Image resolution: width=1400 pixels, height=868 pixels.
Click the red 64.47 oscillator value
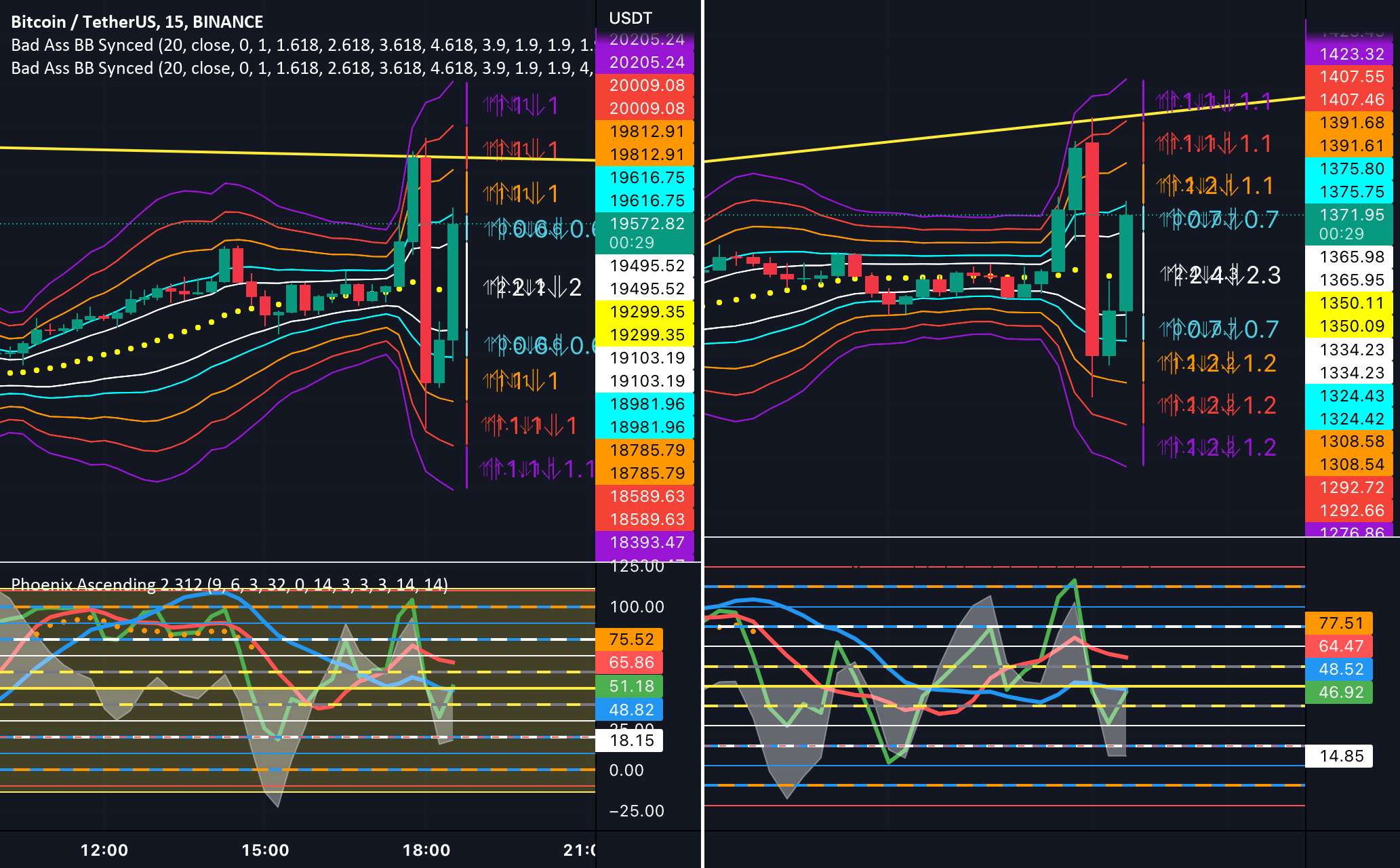(x=1339, y=646)
